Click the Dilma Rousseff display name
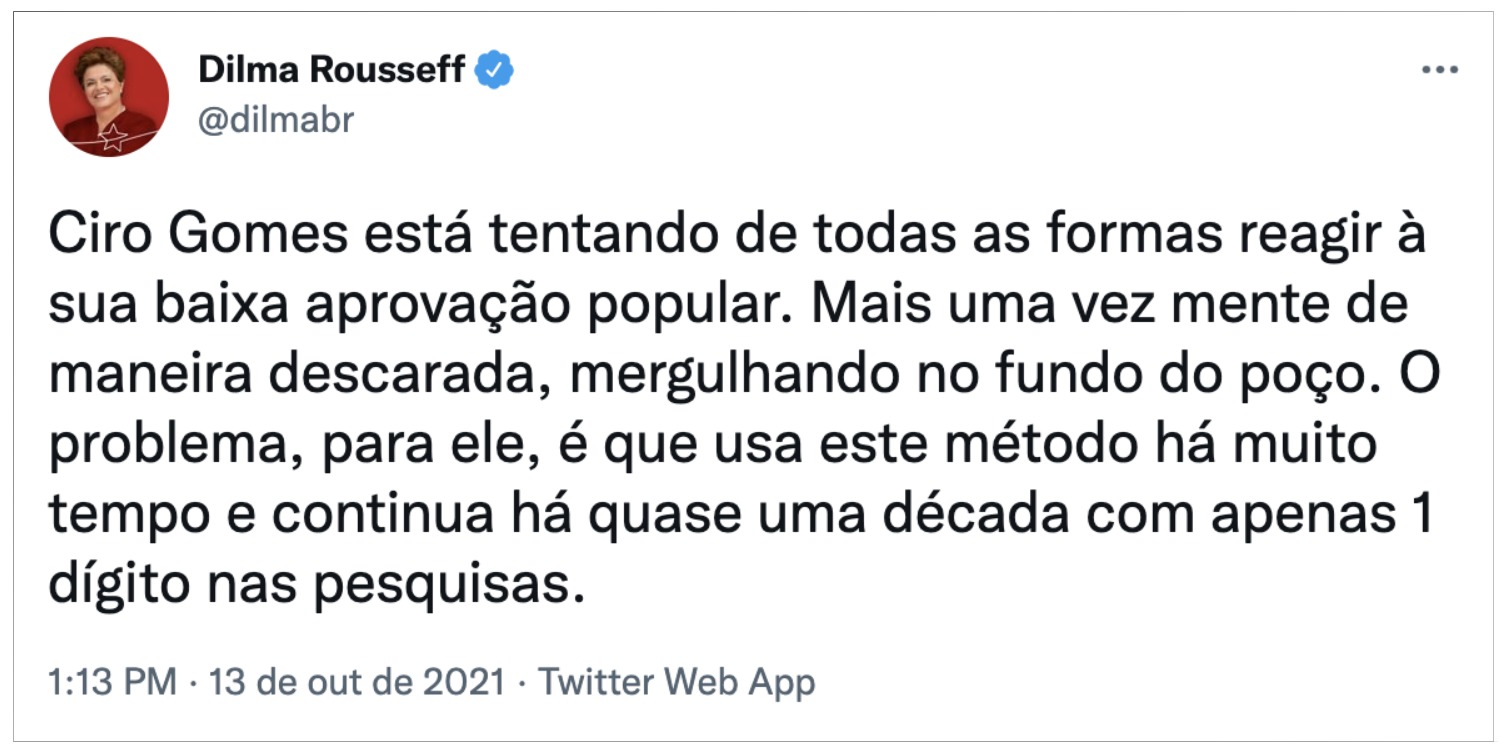The image size is (1508, 756). click(332, 70)
